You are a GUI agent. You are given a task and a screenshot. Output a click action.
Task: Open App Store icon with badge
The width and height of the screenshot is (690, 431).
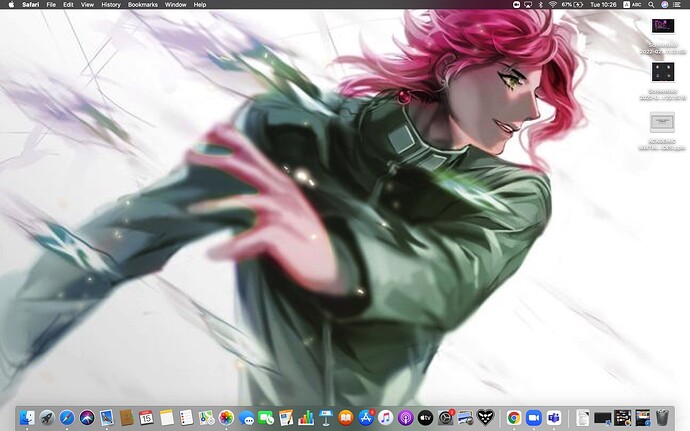[x=366, y=417]
